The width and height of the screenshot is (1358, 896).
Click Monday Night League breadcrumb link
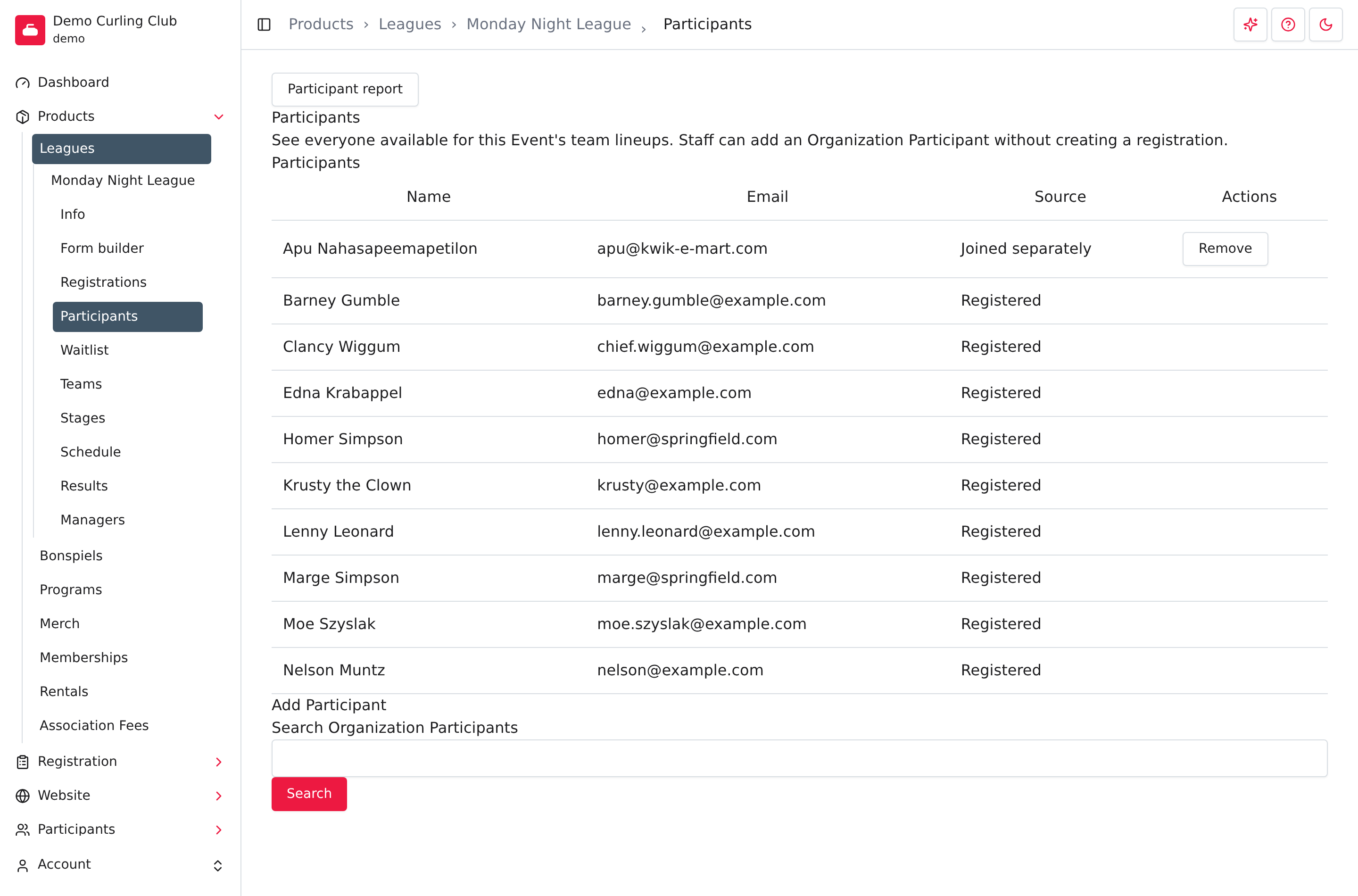tap(548, 24)
